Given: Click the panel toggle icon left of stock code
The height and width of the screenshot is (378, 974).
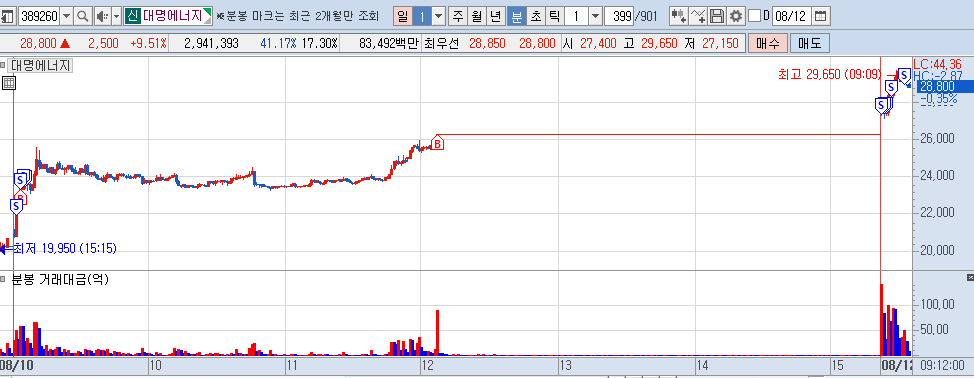Looking at the screenshot, I should click(x=8, y=16).
